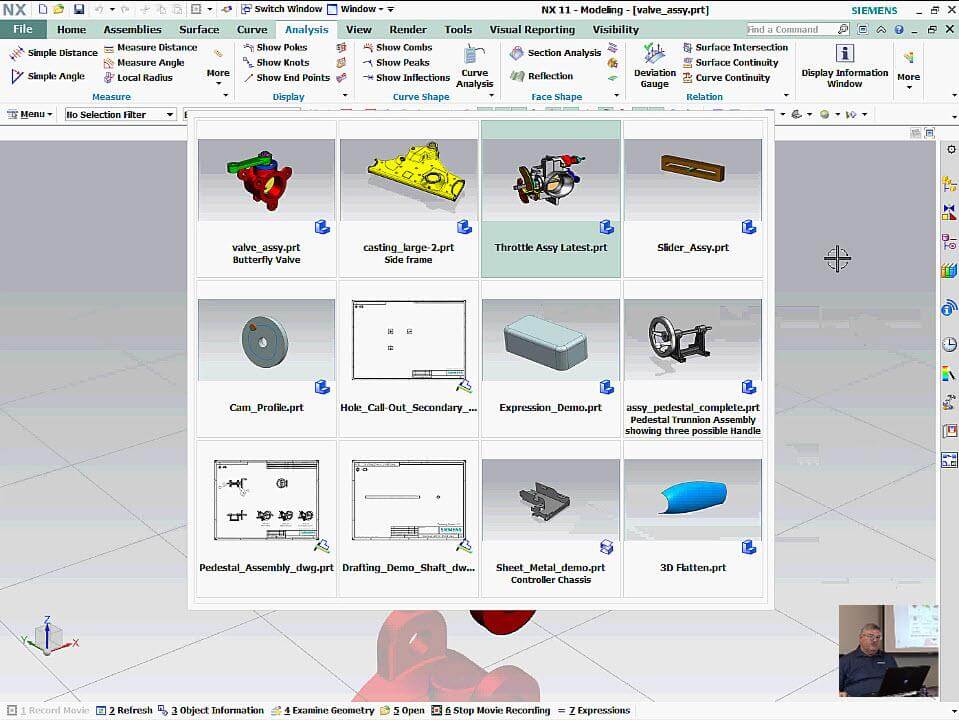959x720 pixels.
Task: Open the Display Information Window
Action: [845, 66]
